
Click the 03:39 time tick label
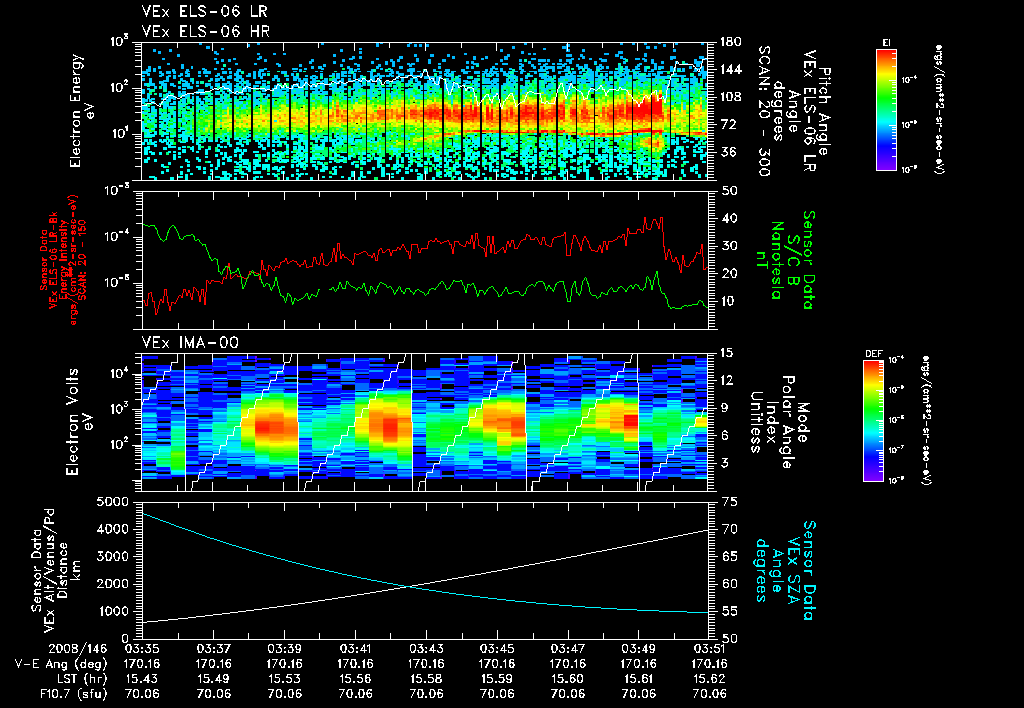[x=284, y=649]
